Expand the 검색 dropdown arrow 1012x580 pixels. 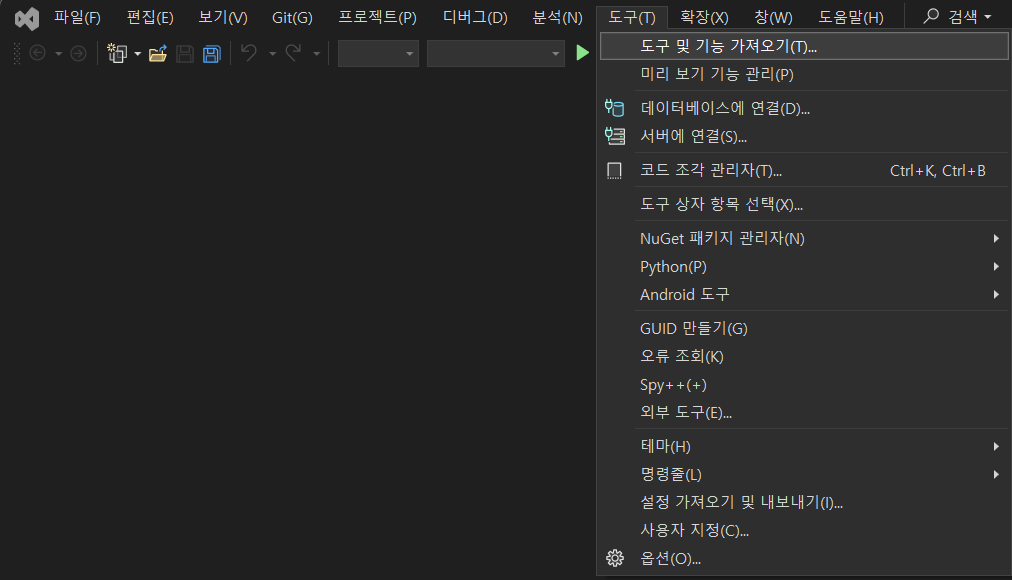tap(987, 17)
